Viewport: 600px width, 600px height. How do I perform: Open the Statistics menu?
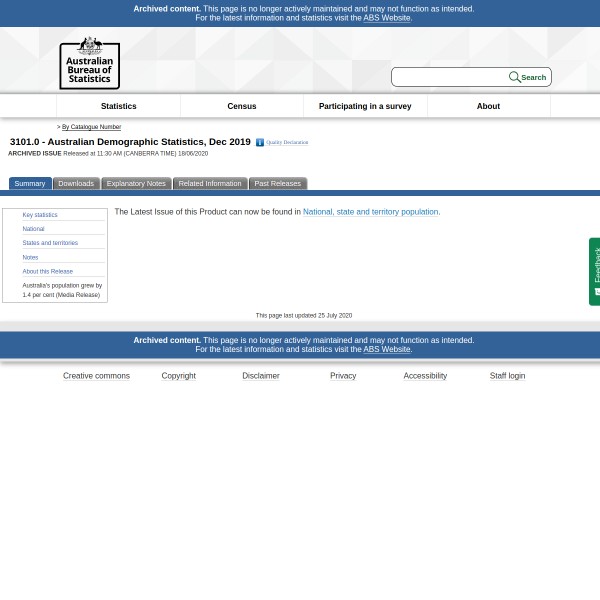coord(118,106)
